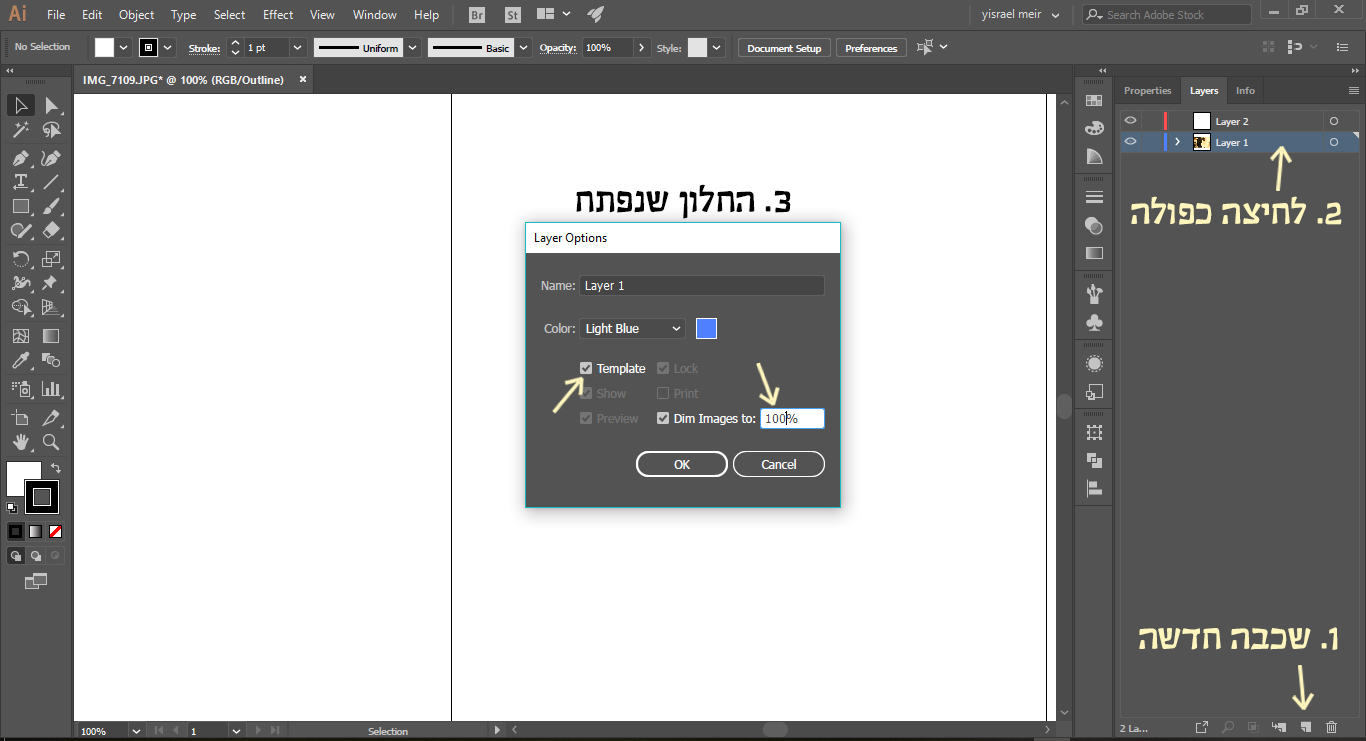Uncheck Dim Images to option
The image size is (1366, 741).
[x=662, y=418]
